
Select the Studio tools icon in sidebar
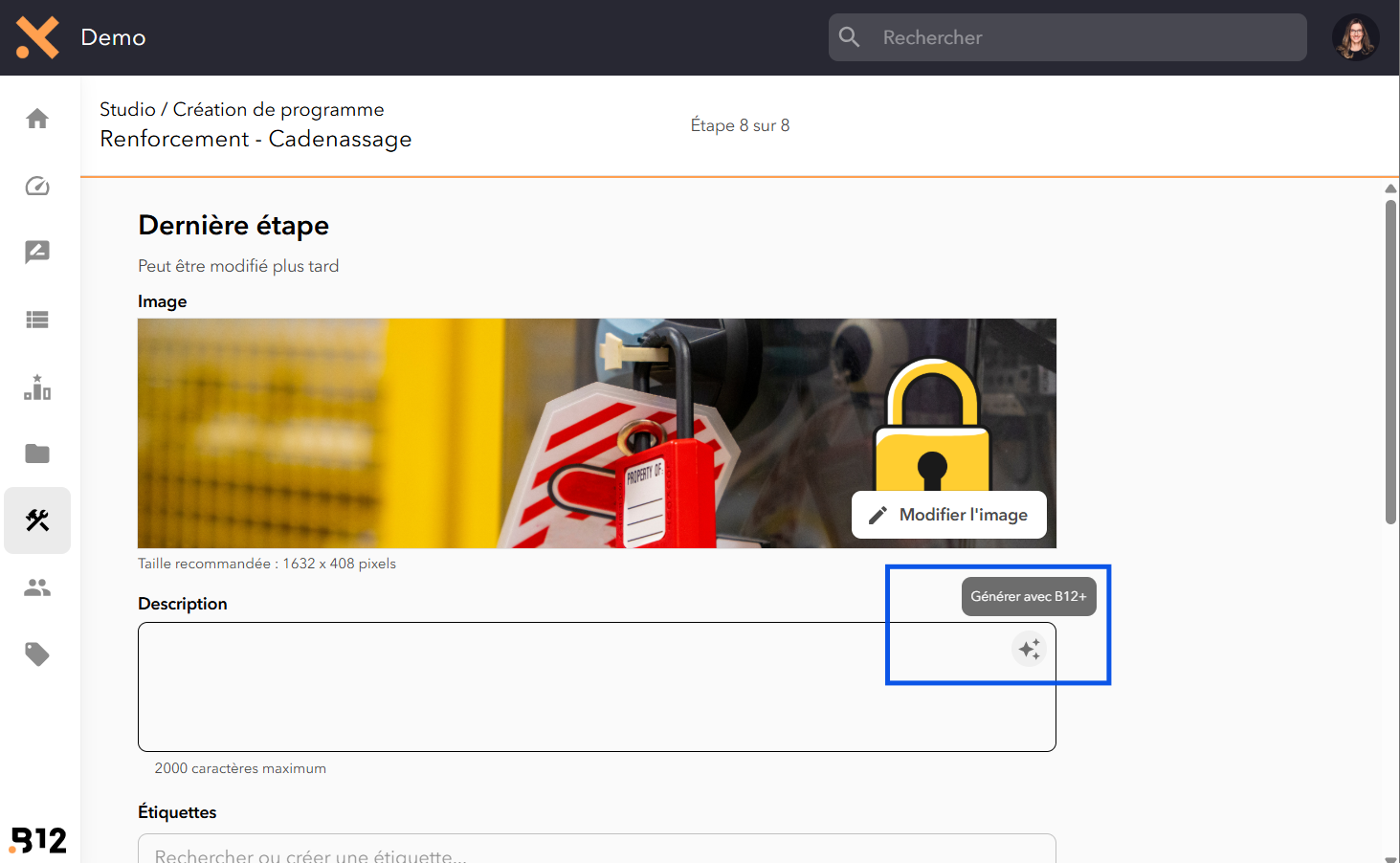37,520
